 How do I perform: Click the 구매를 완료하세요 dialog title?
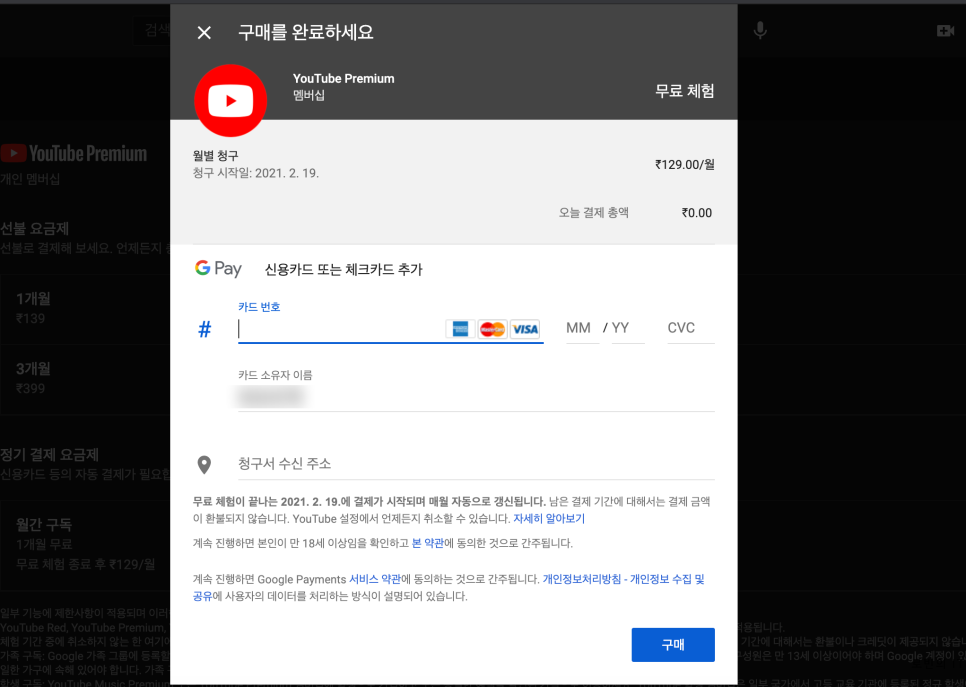point(306,32)
